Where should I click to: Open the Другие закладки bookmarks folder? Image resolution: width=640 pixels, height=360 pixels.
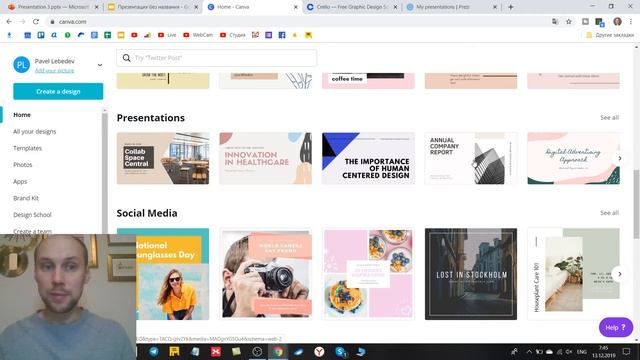coord(610,35)
